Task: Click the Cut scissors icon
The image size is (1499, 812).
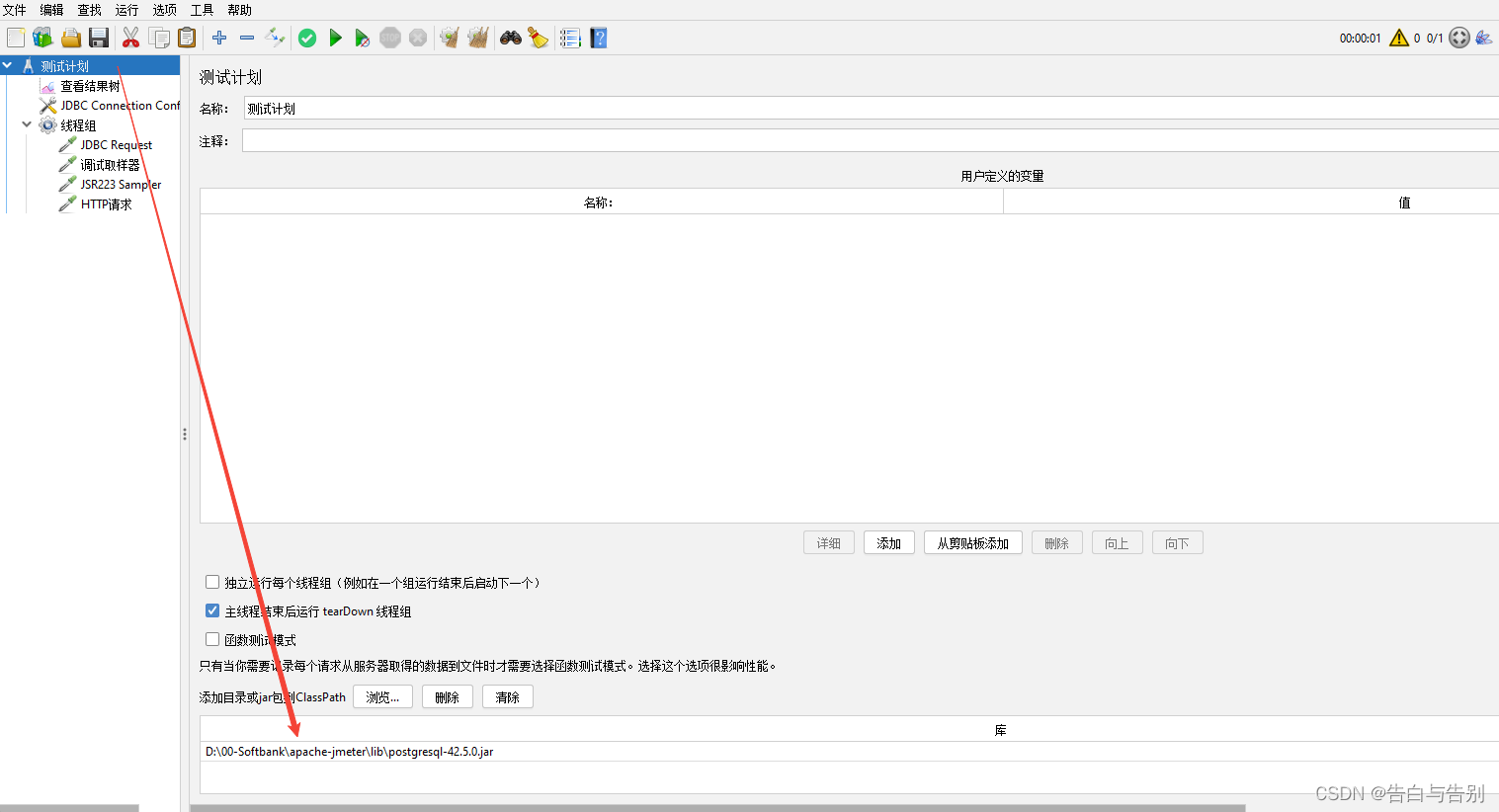Action: click(130, 37)
